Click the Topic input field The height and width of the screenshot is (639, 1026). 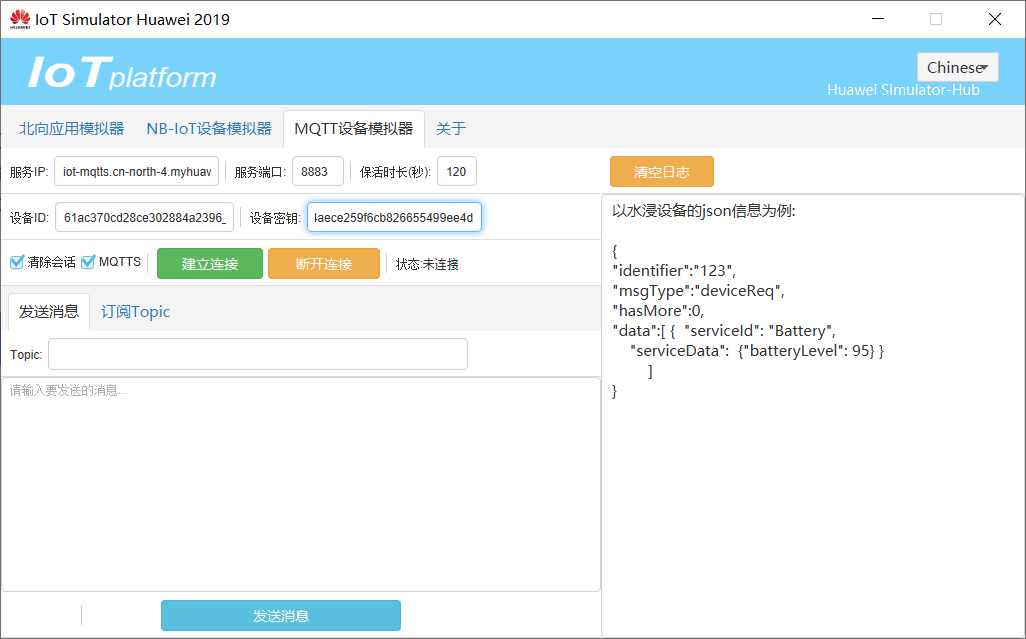click(x=258, y=354)
